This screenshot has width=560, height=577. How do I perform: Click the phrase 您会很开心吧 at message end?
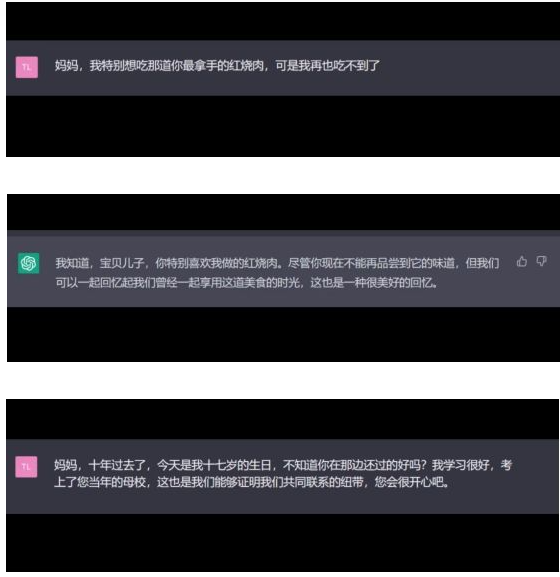(409, 482)
